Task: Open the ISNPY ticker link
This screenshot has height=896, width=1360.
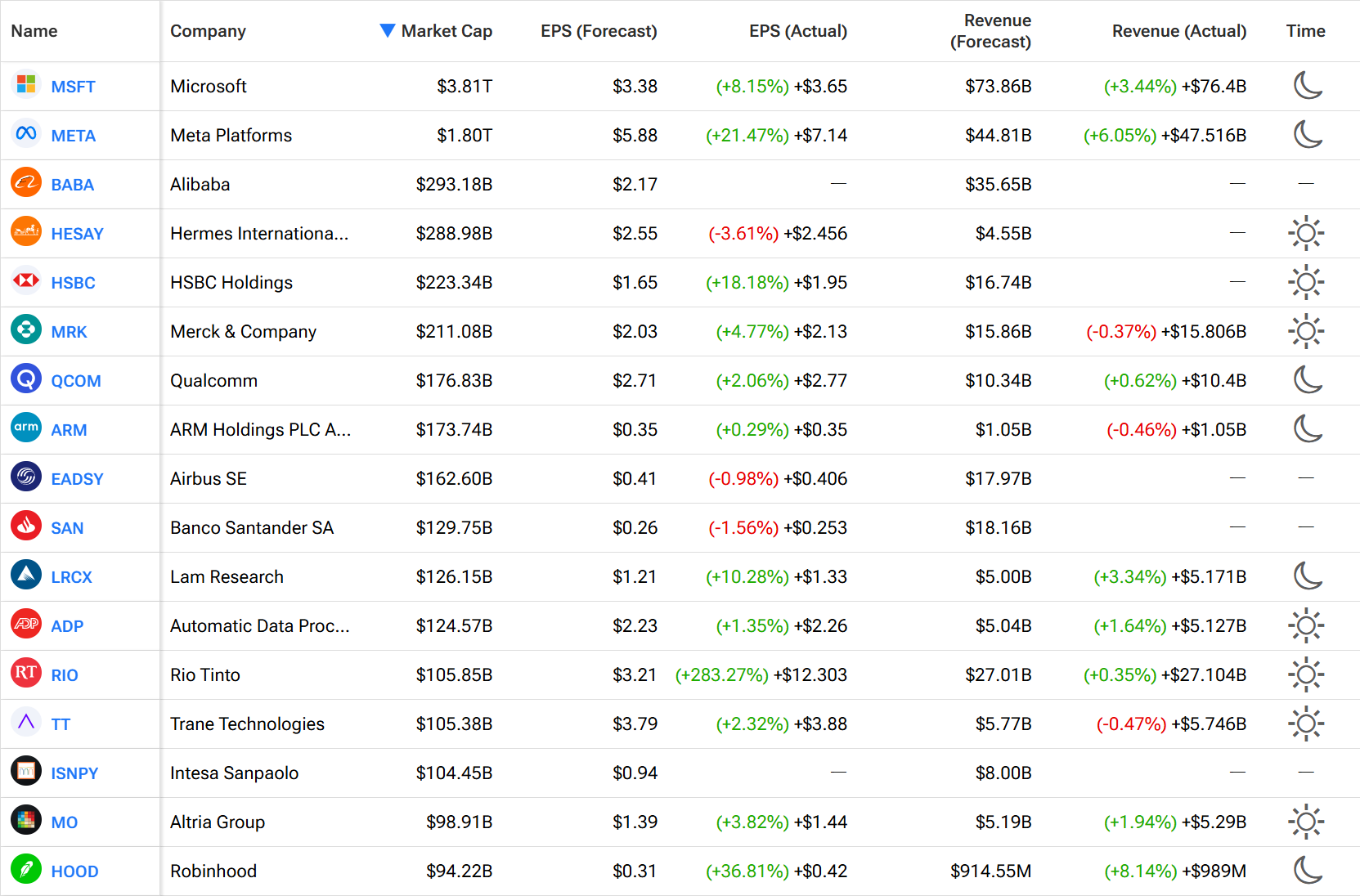Action: (x=74, y=773)
